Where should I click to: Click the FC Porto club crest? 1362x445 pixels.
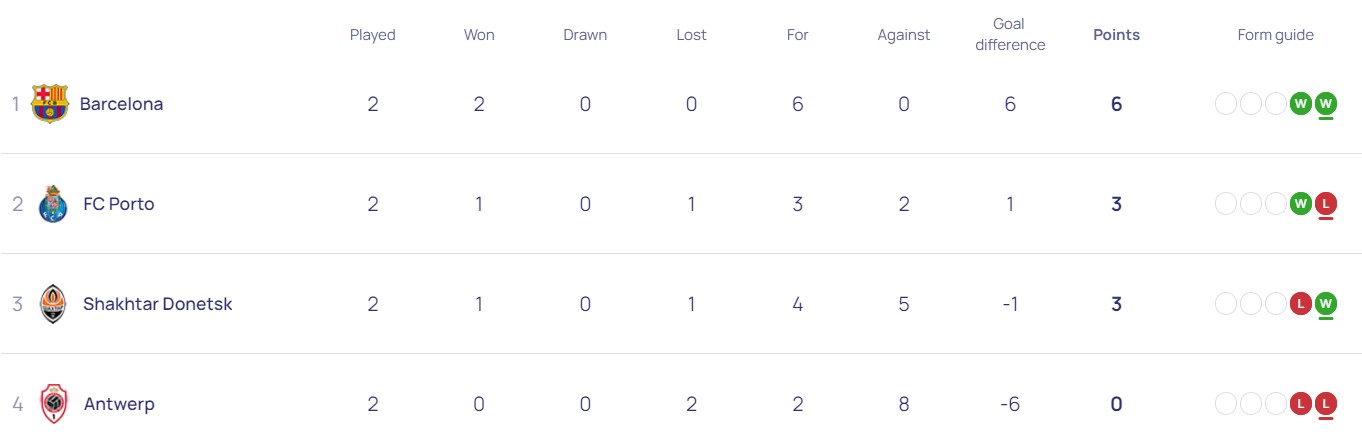pyautogui.click(x=52, y=204)
